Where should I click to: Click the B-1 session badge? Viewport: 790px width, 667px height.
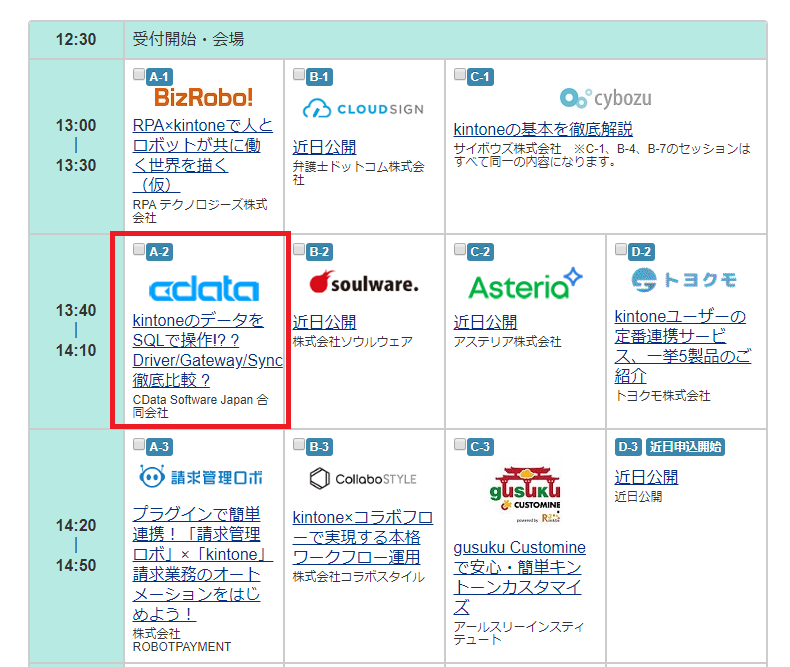tap(319, 77)
